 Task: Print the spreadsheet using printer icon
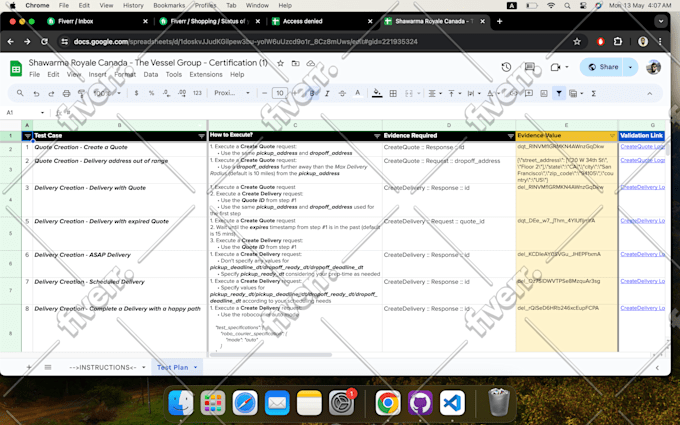pos(66,93)
